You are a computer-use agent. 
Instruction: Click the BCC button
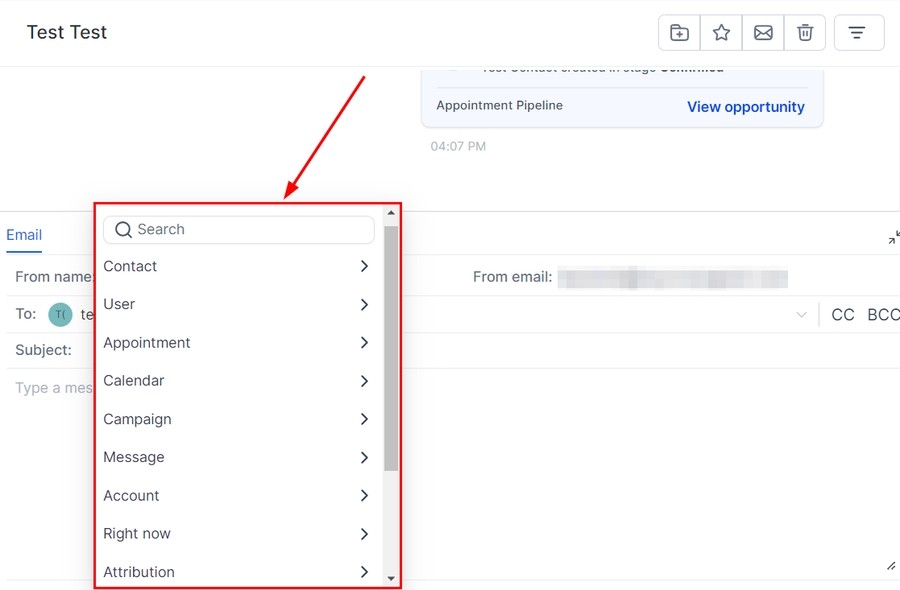(883, 315)
